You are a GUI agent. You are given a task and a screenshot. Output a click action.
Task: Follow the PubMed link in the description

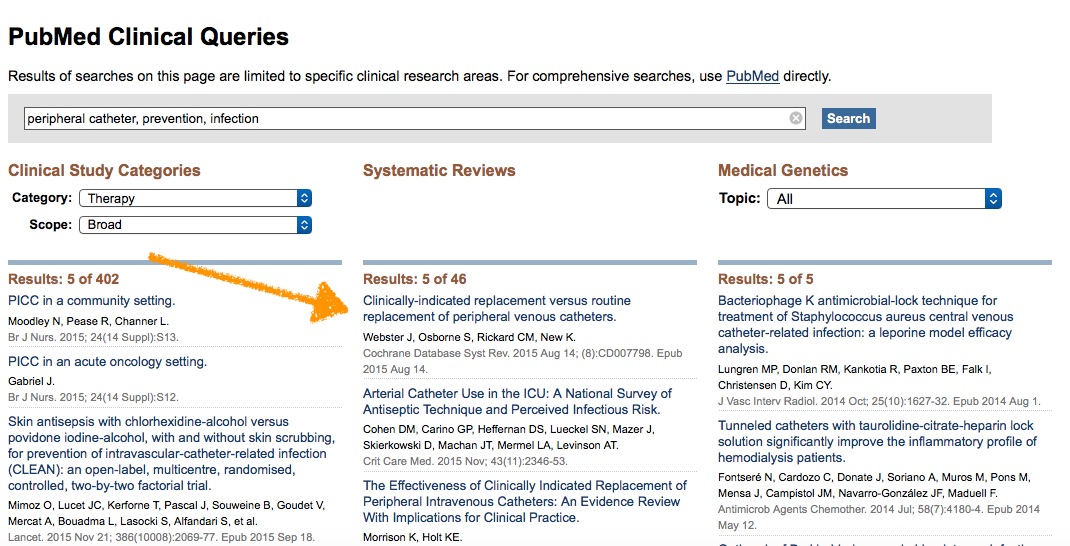[x=752, y=76]
